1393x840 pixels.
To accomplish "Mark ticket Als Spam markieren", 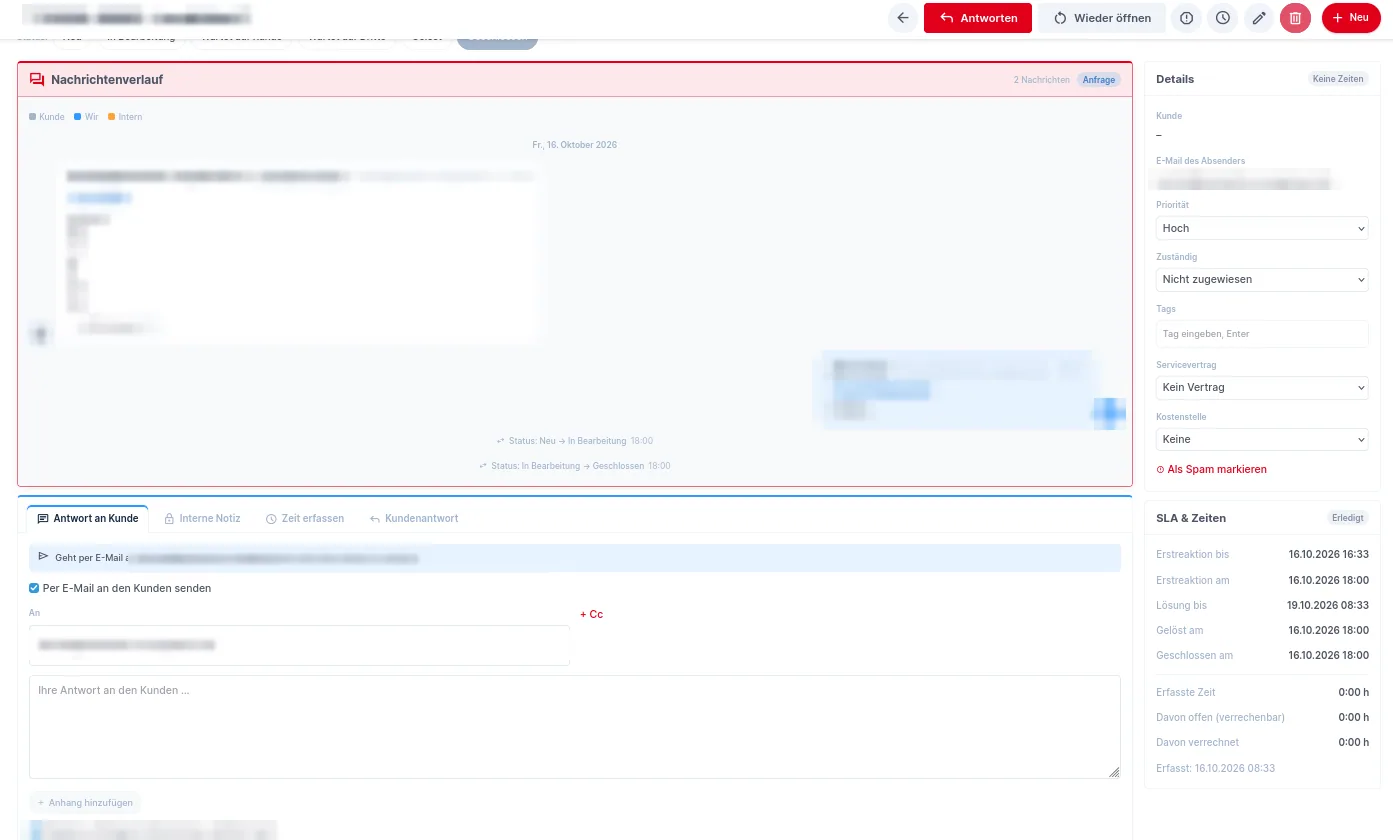I will point(1211,469).
